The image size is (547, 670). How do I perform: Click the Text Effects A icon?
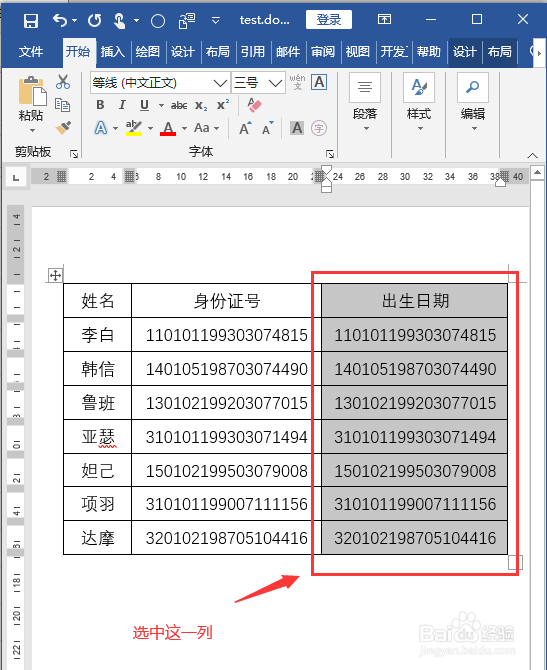coord(101,128)
